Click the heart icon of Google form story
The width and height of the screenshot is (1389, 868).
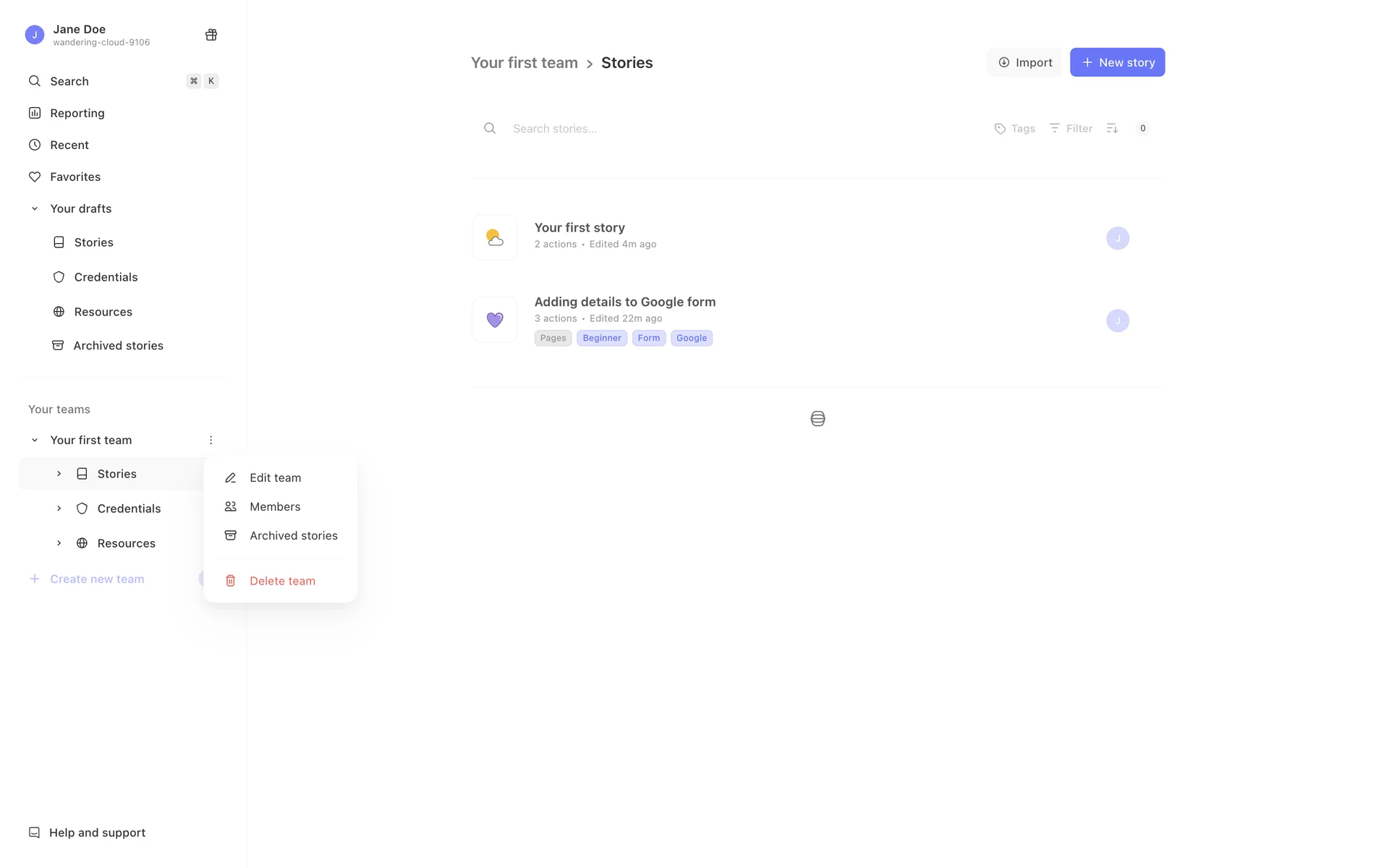pos(495,320)
